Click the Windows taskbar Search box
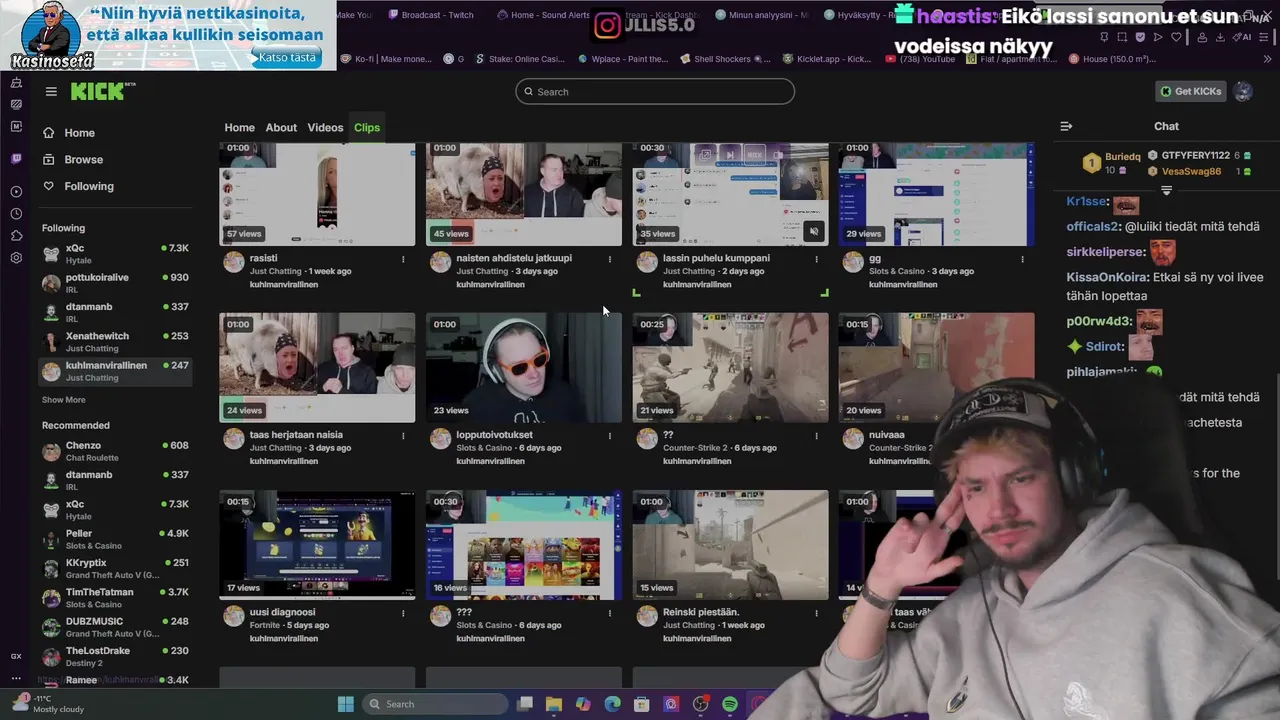Viewport: 1280px width, 720px height. (x=436, y=704)
